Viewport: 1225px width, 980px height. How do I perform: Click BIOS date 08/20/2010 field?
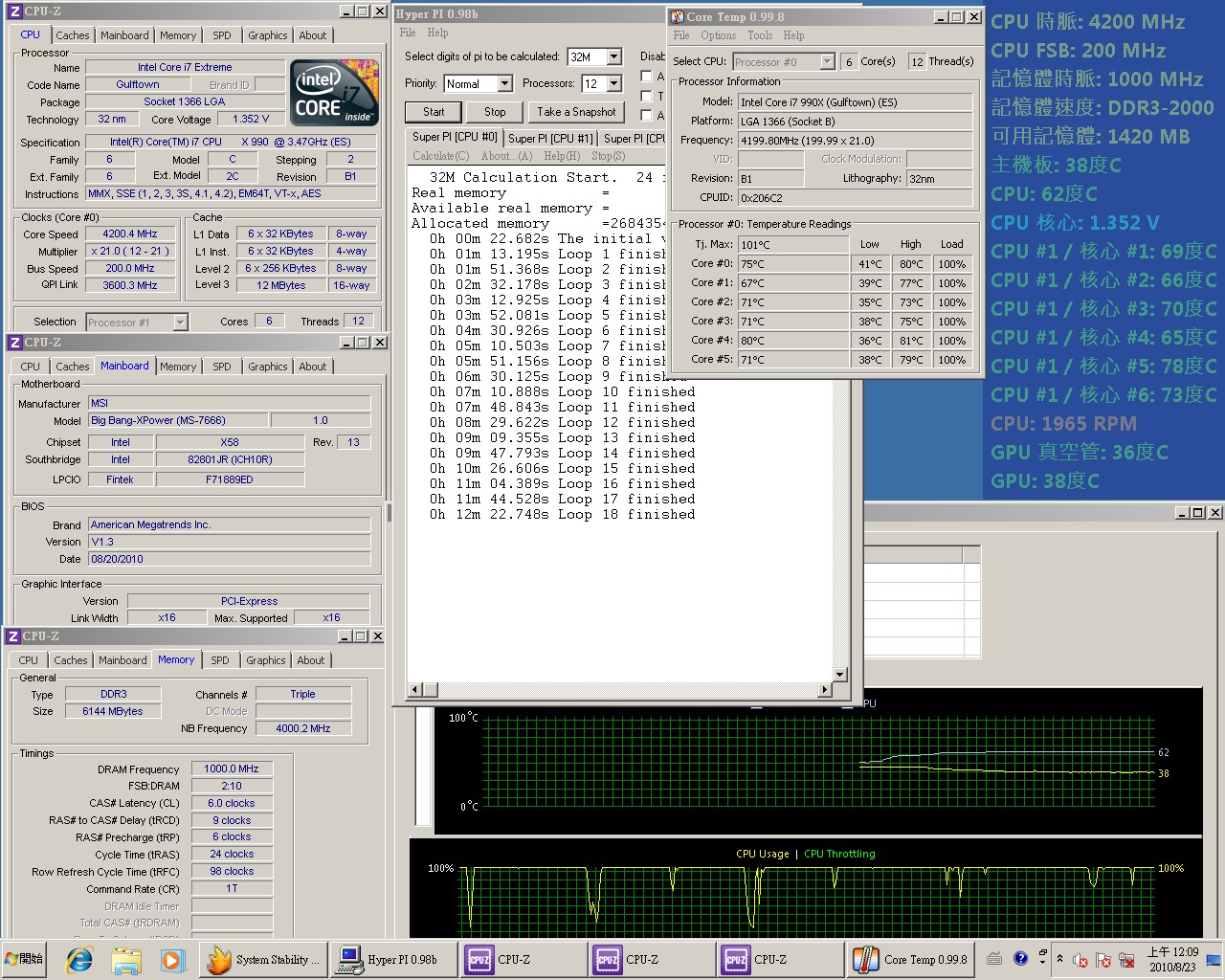230,559
